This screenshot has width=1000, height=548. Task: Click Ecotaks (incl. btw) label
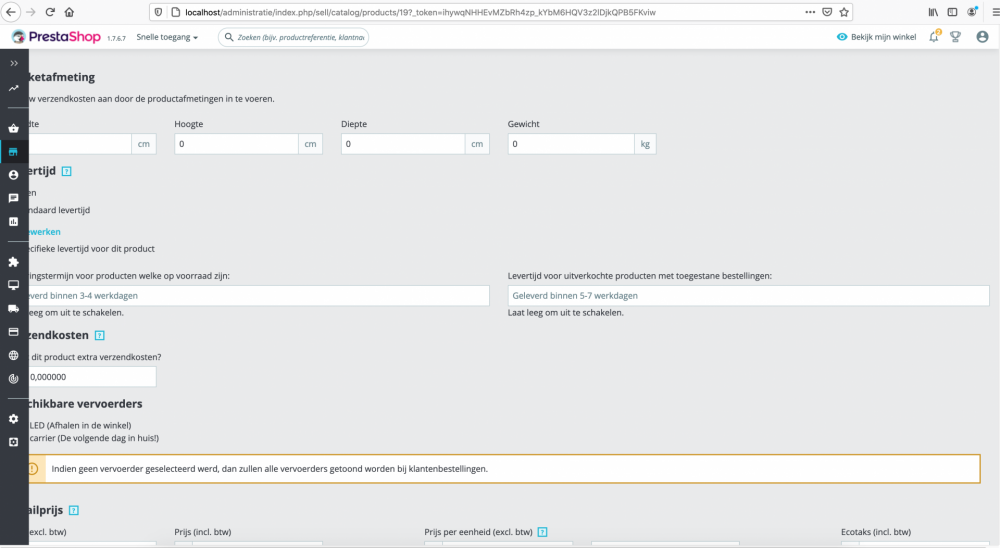876,532
